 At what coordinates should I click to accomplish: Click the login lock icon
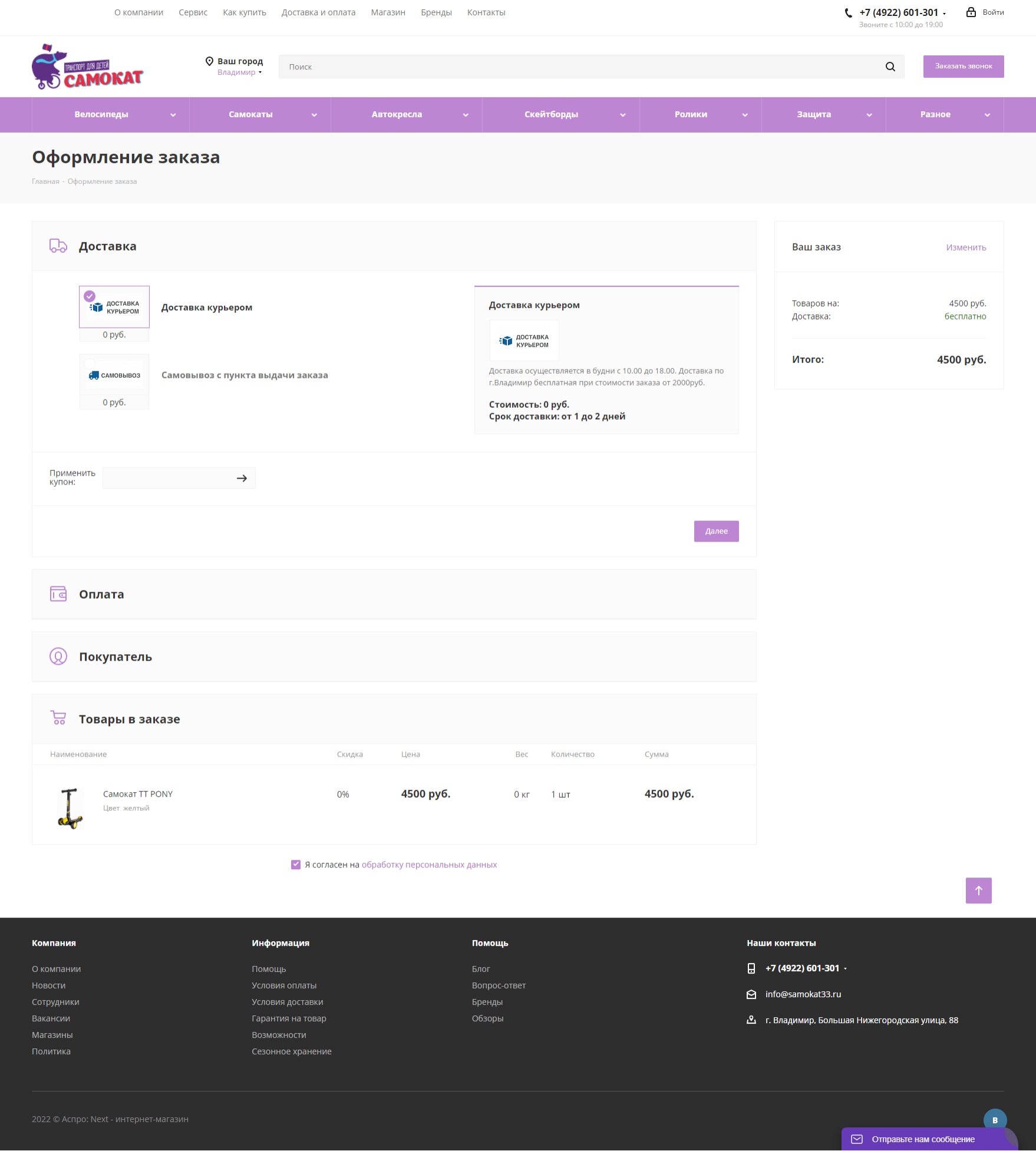[971, 12]
